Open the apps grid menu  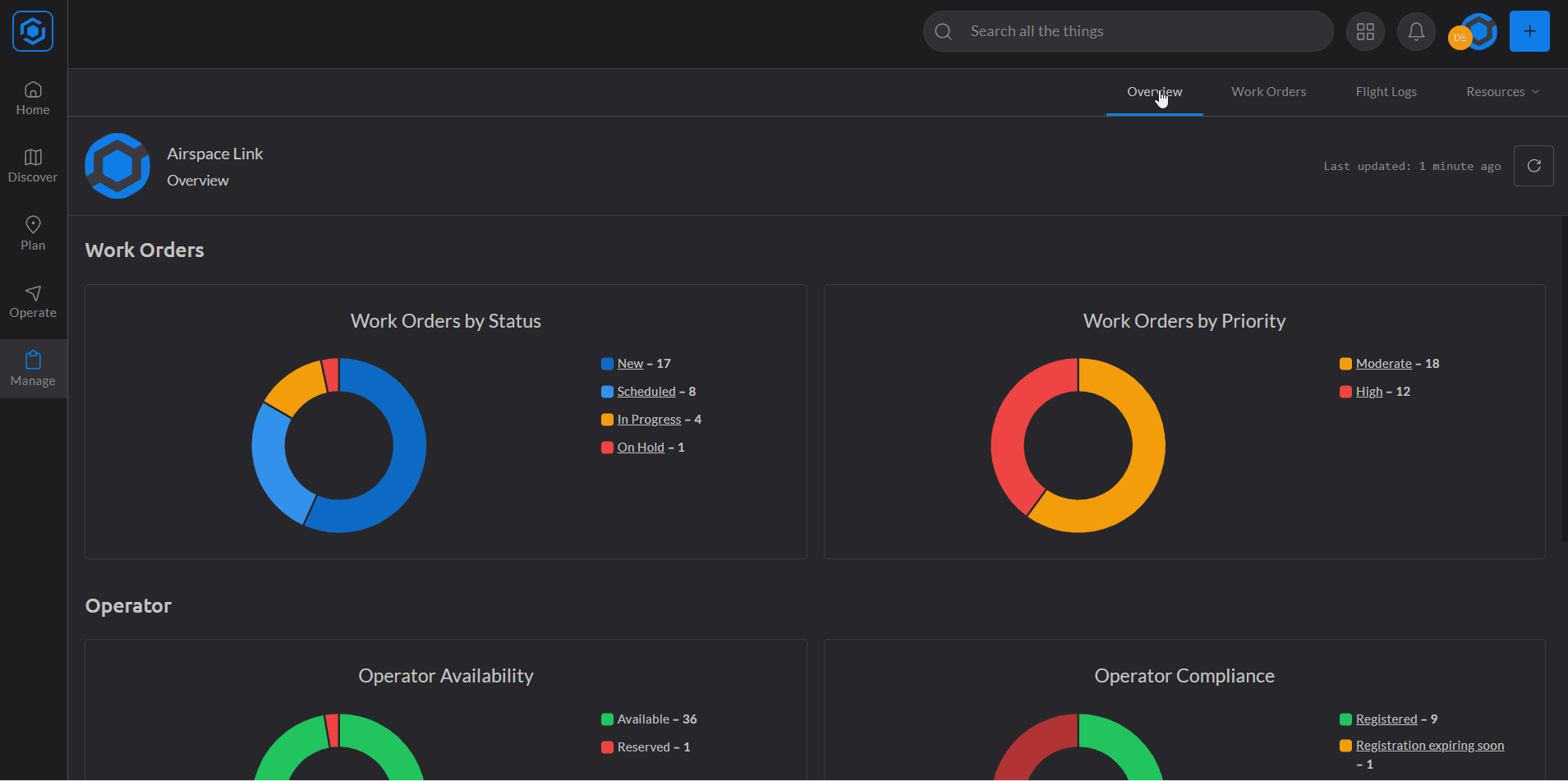coord(1365,31)
